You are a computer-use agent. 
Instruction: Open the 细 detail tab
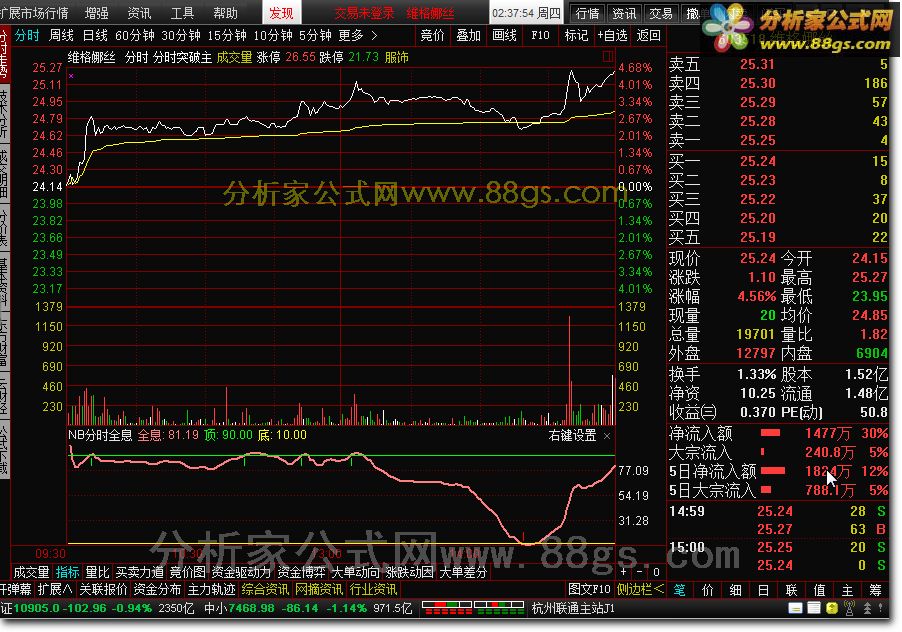coord(735,590)
